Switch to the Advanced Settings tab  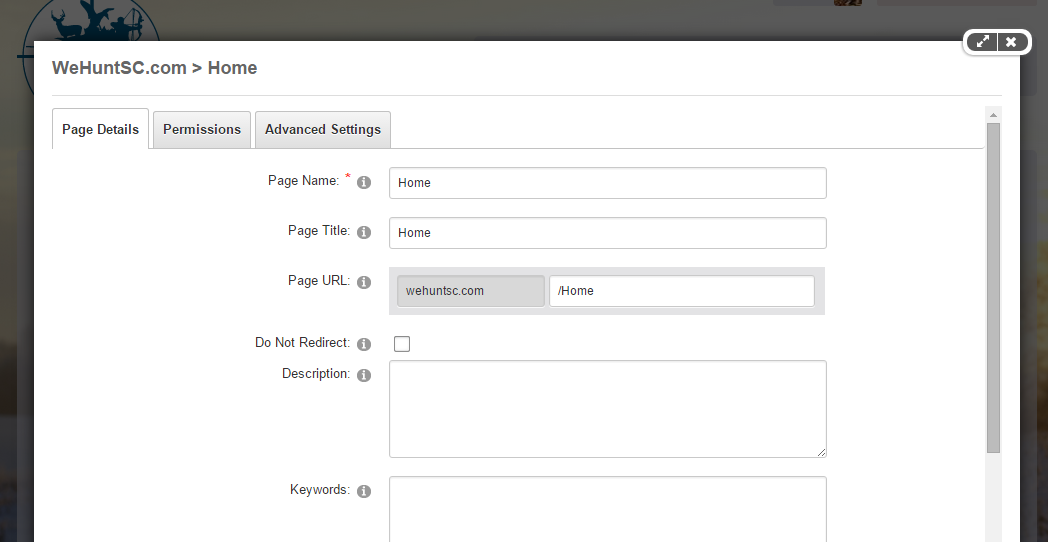pos(323,130)
